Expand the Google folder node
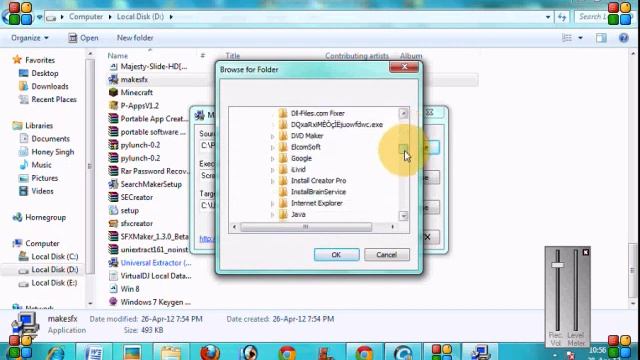This screenshot has height=360, width=640. 273,159
